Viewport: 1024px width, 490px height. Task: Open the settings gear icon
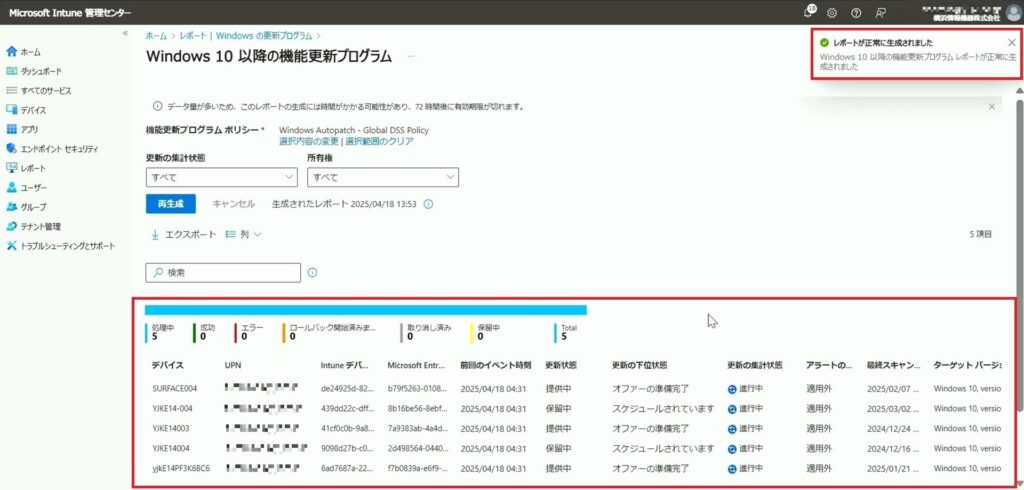coord(832,12)
